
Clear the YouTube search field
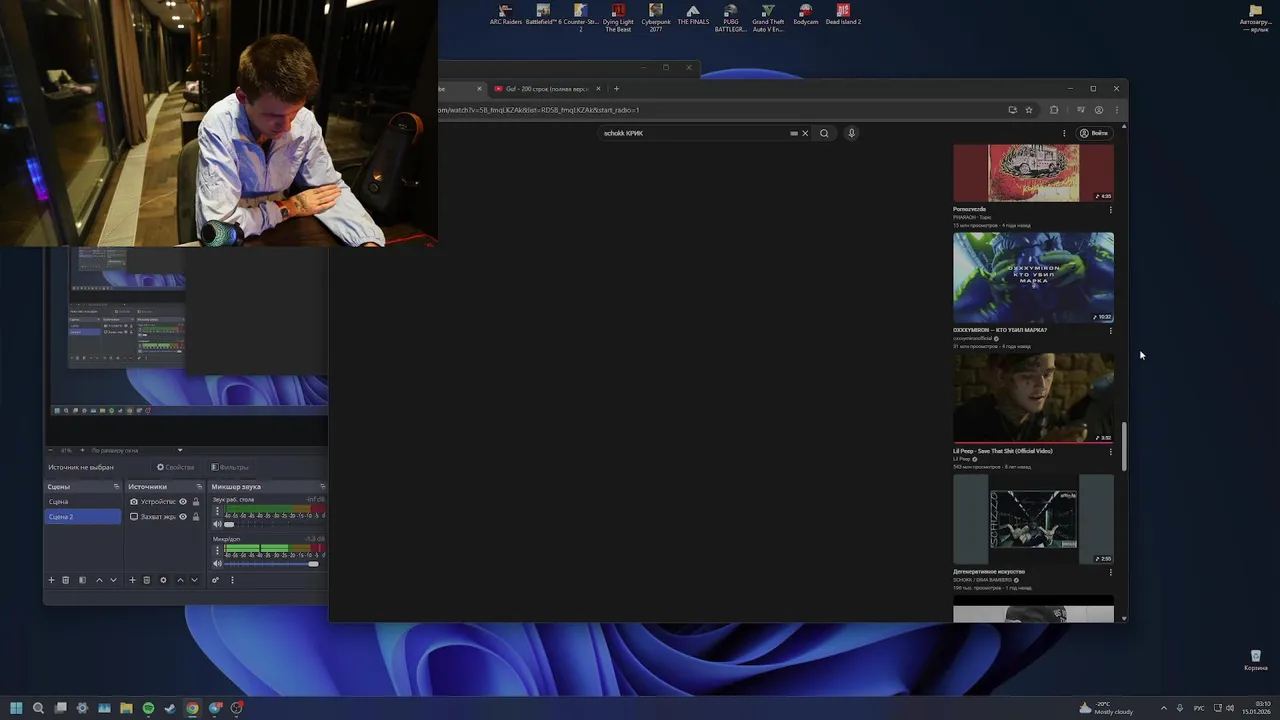(x=805, y=133)
